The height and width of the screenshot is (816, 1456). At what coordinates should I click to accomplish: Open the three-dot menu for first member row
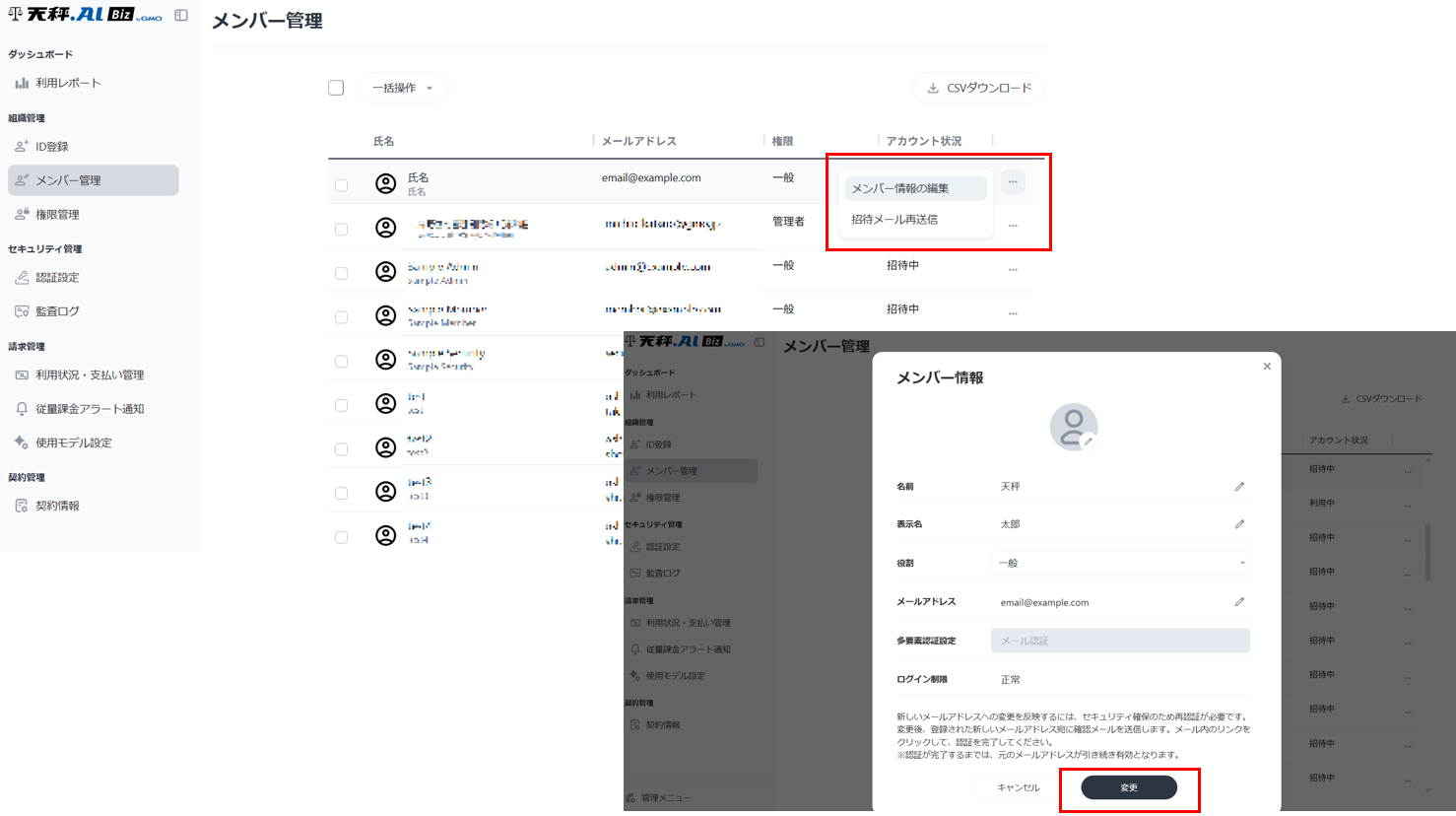pyautogui.click(x=1013, y=182)
